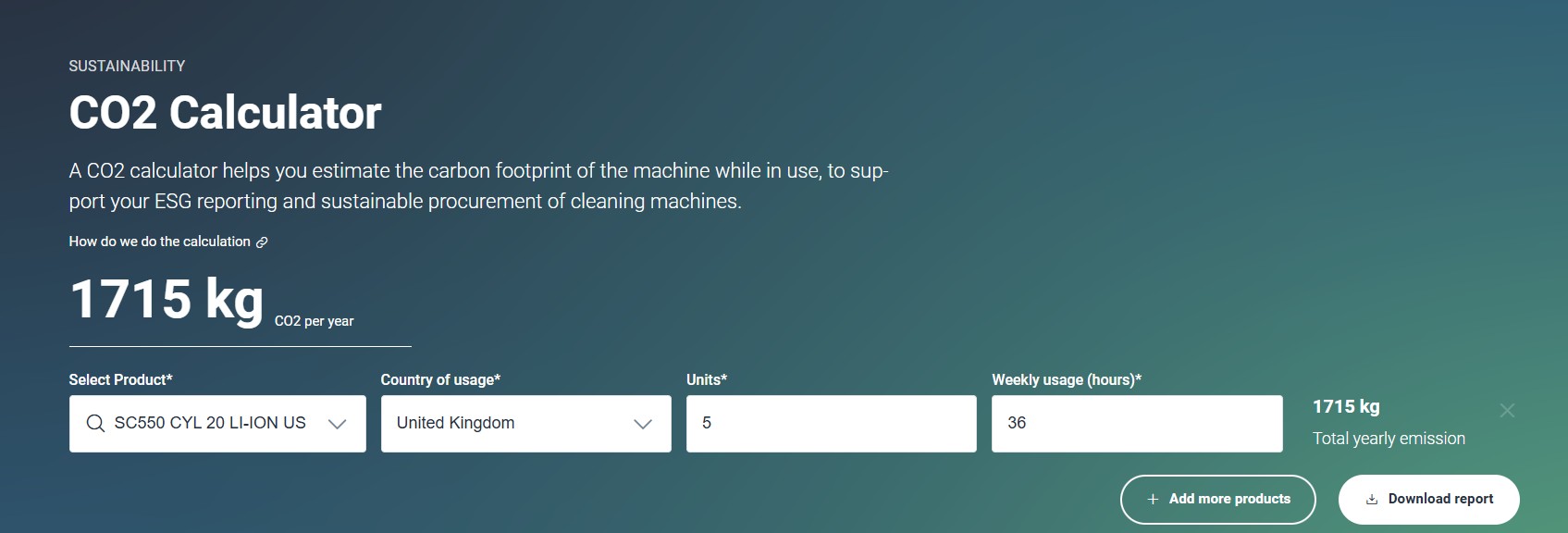Click the "Units*" field label
Screen dimensions: 1568x533
pos(707,379)
